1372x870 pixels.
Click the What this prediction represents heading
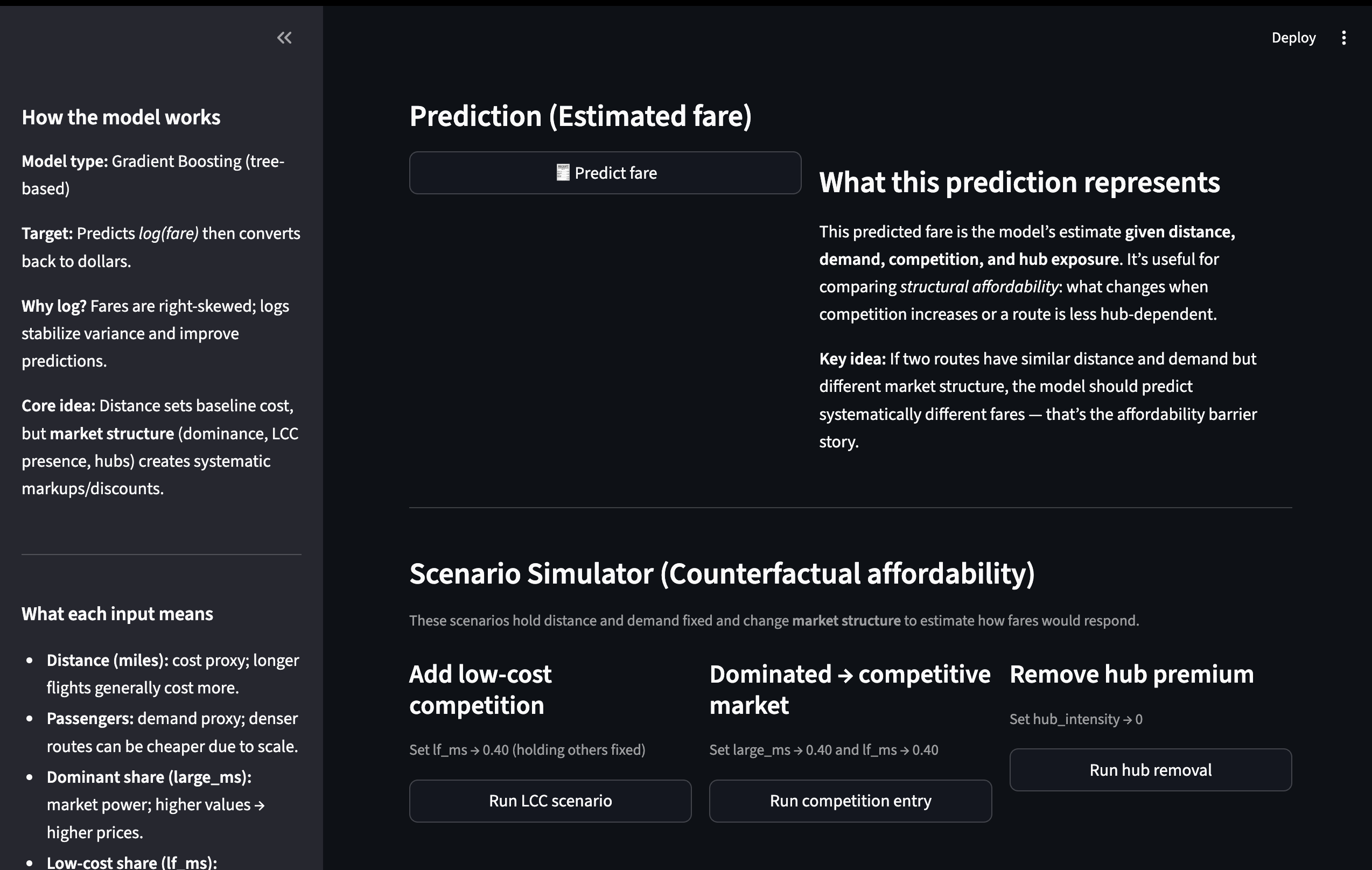pos(1019,183)
